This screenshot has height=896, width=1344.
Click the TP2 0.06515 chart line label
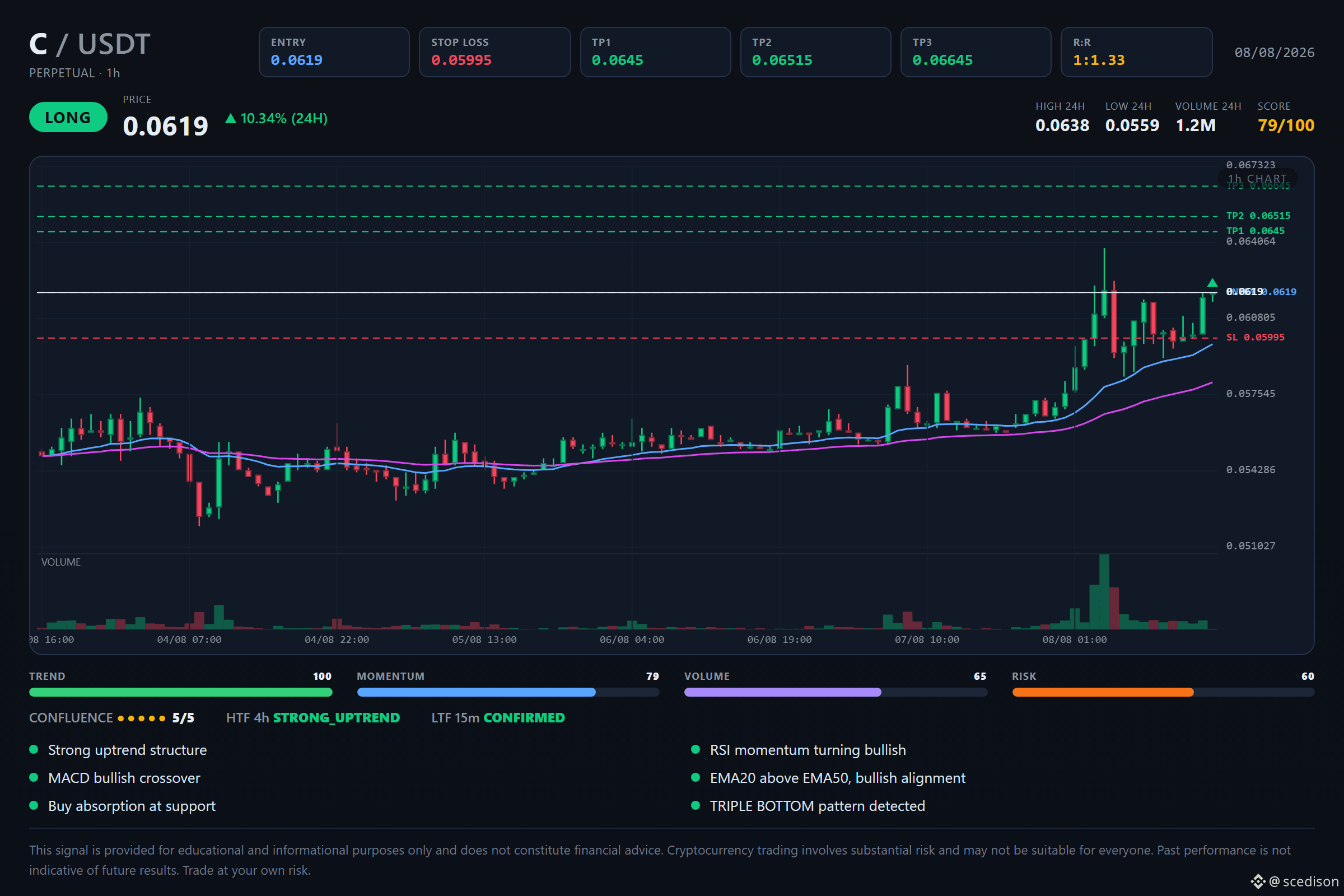click(x=1258, y=216)
